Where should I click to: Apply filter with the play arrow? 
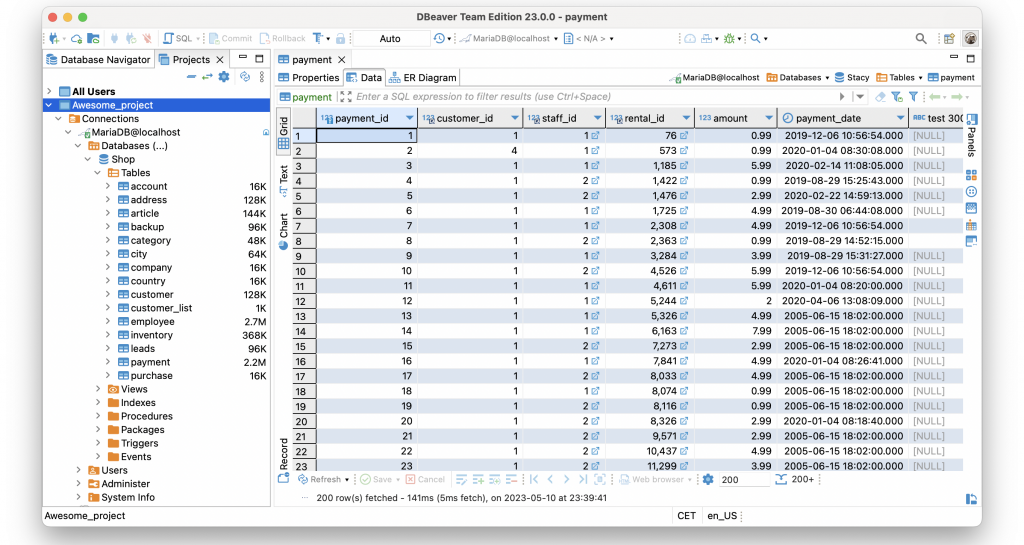pos(842,97)
